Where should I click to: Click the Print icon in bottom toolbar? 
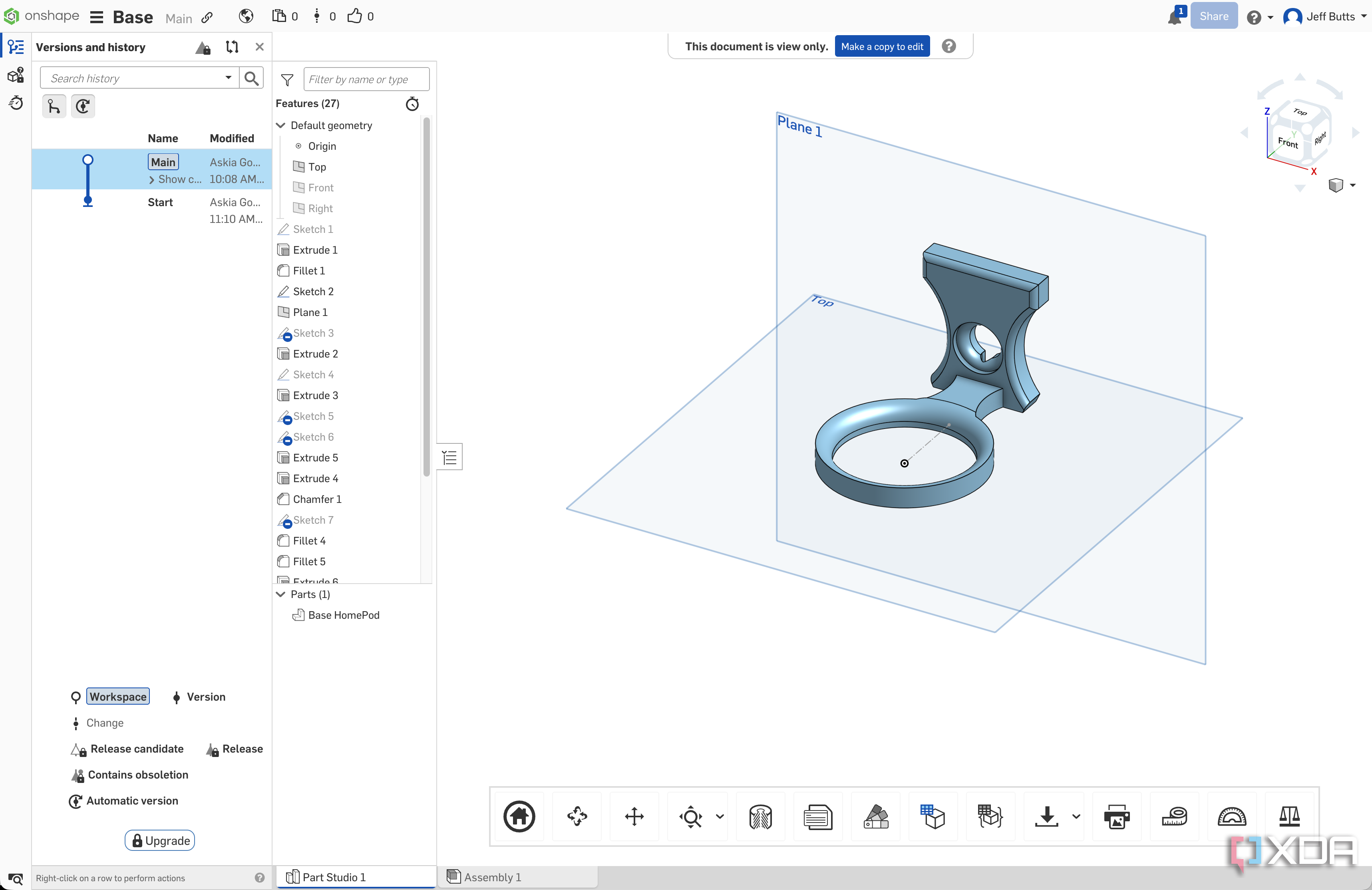click(x=1117, y=816)
